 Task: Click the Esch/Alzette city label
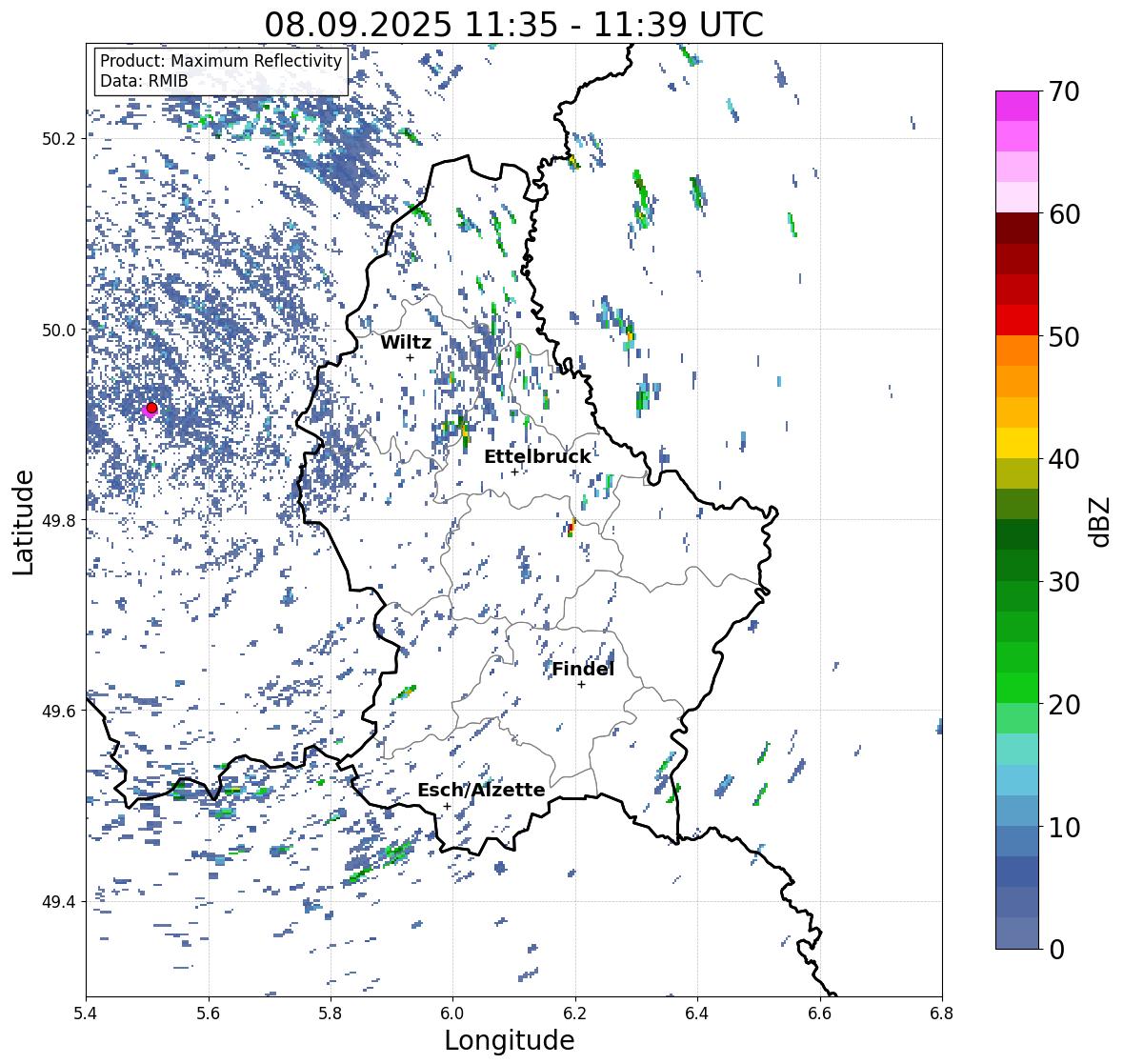[481, 791]
